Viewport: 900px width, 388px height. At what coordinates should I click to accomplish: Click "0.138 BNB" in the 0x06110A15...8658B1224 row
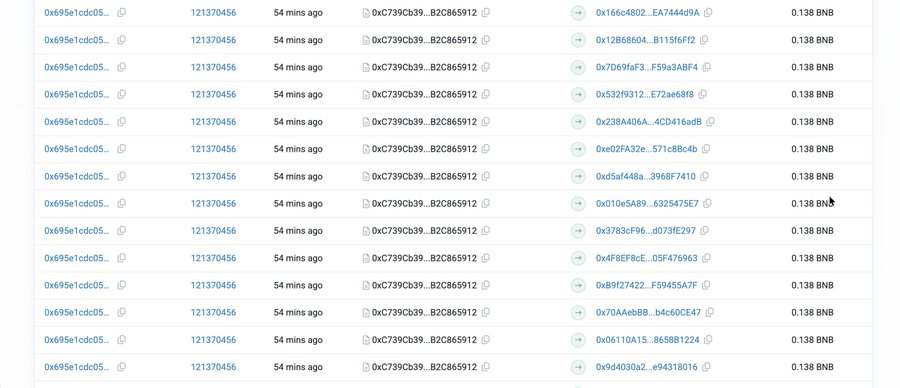(x=812, y=340)
